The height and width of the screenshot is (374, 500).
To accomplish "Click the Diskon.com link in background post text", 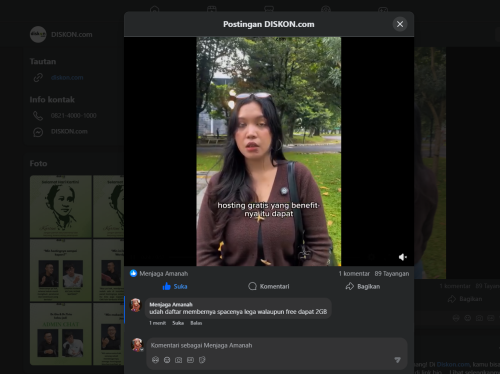I will coord(453,365).
